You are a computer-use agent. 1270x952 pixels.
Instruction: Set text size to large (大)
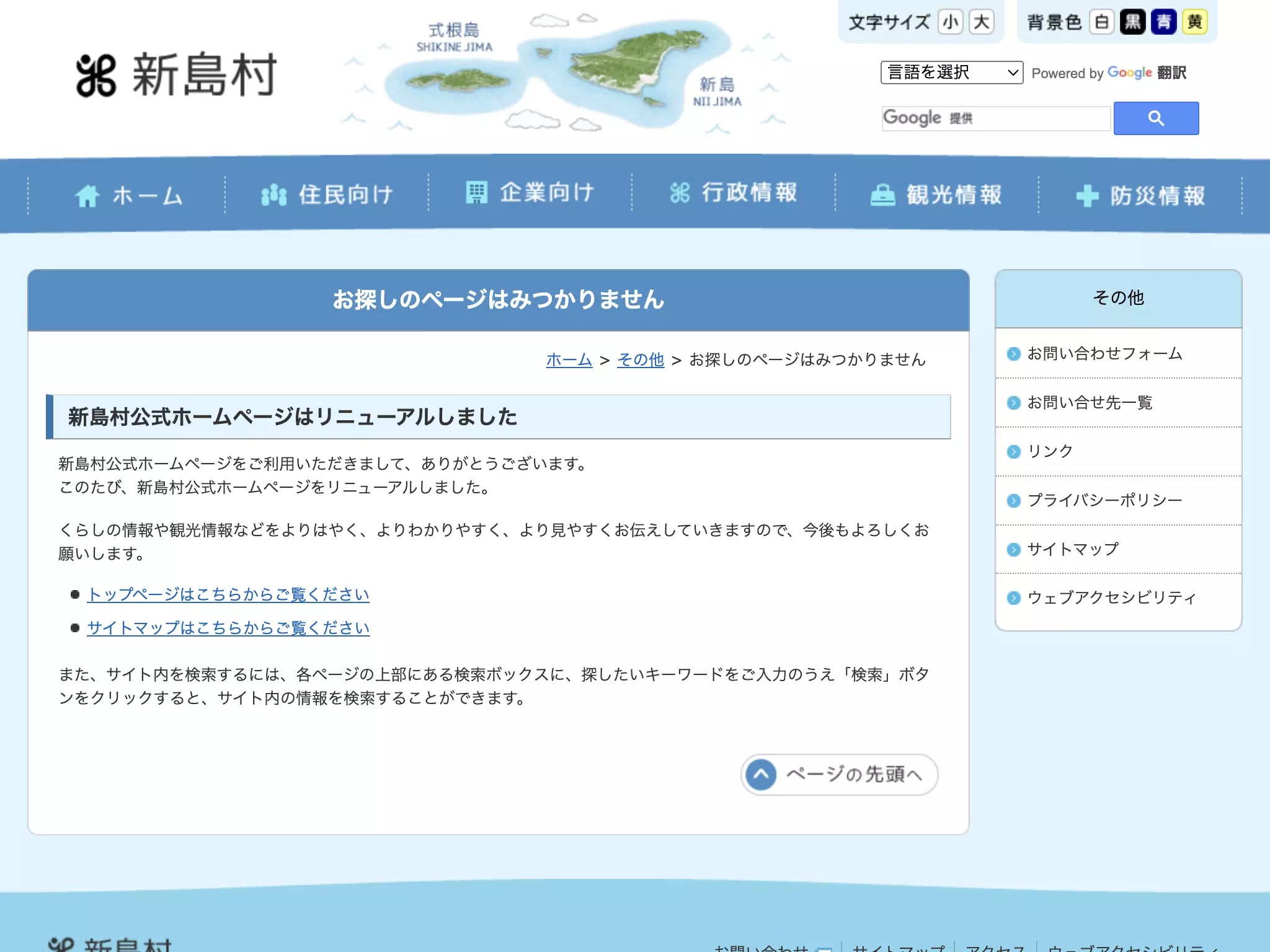(981, 22)
